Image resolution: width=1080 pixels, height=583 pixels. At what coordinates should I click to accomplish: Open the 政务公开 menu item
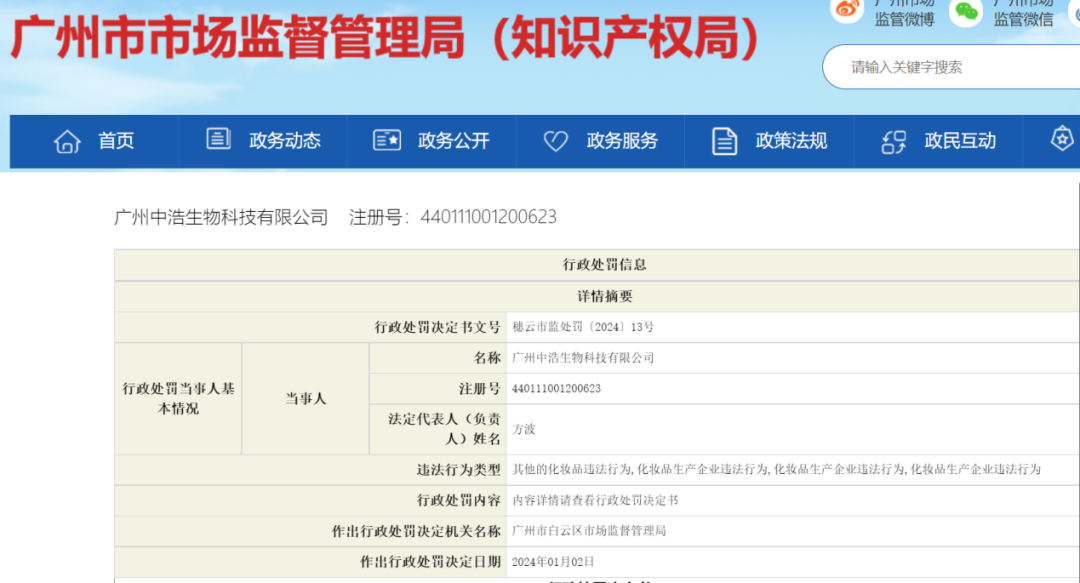click(454, 141)
